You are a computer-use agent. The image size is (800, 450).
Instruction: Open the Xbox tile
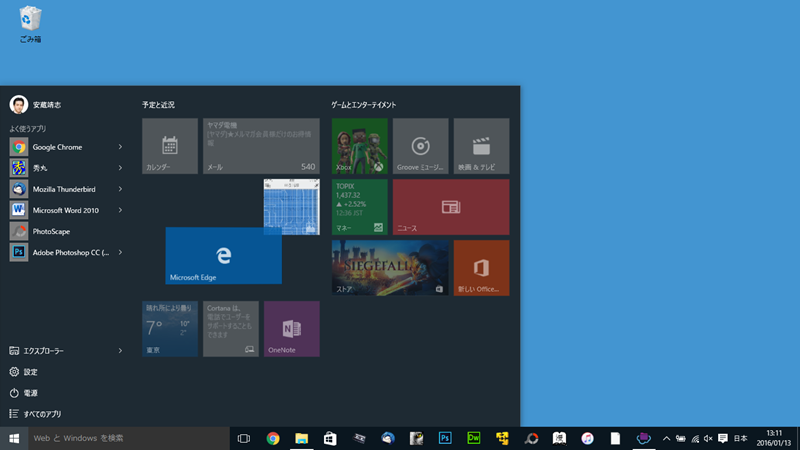point(359,146)
